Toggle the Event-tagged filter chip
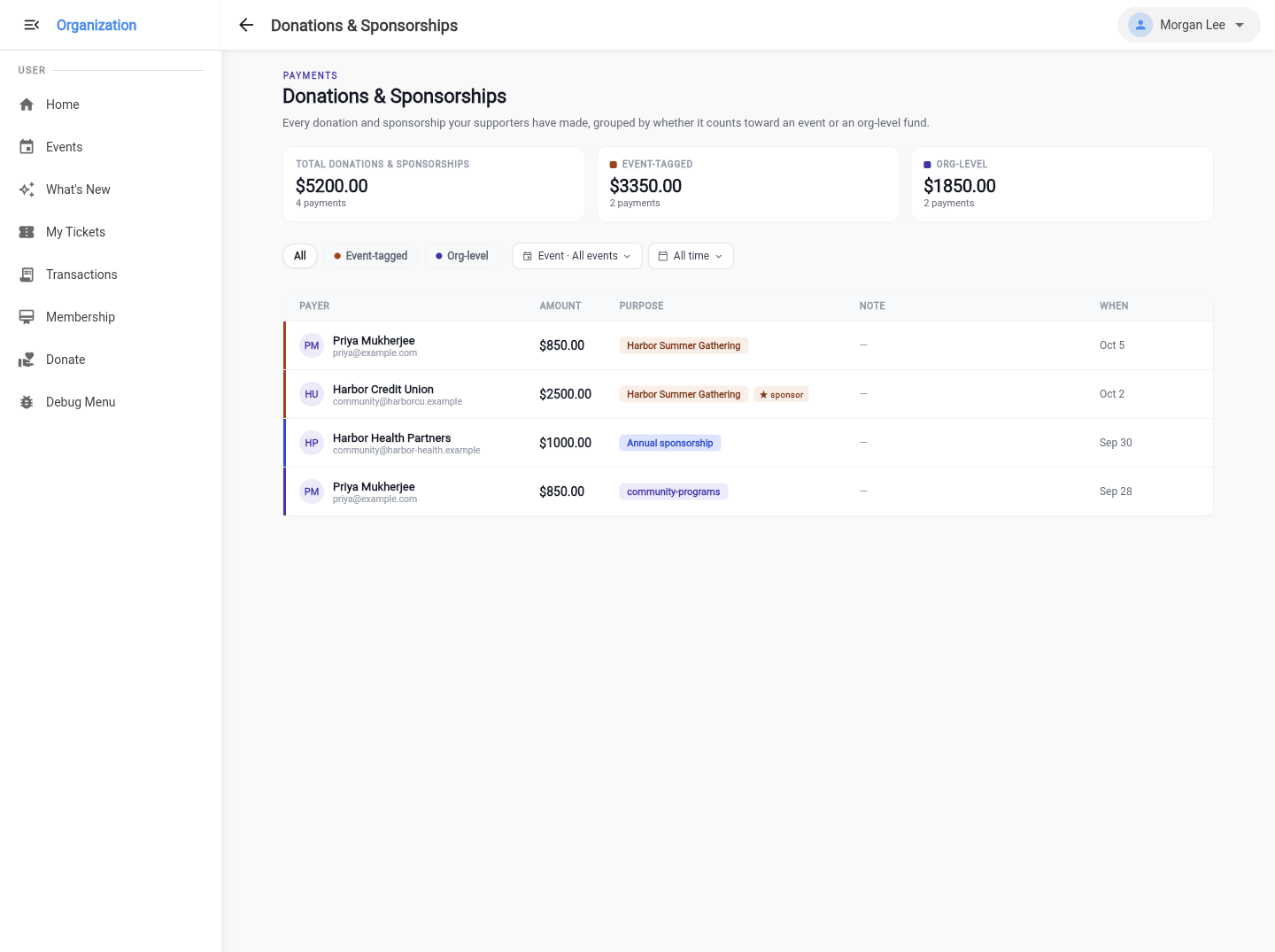 (370, 256)
